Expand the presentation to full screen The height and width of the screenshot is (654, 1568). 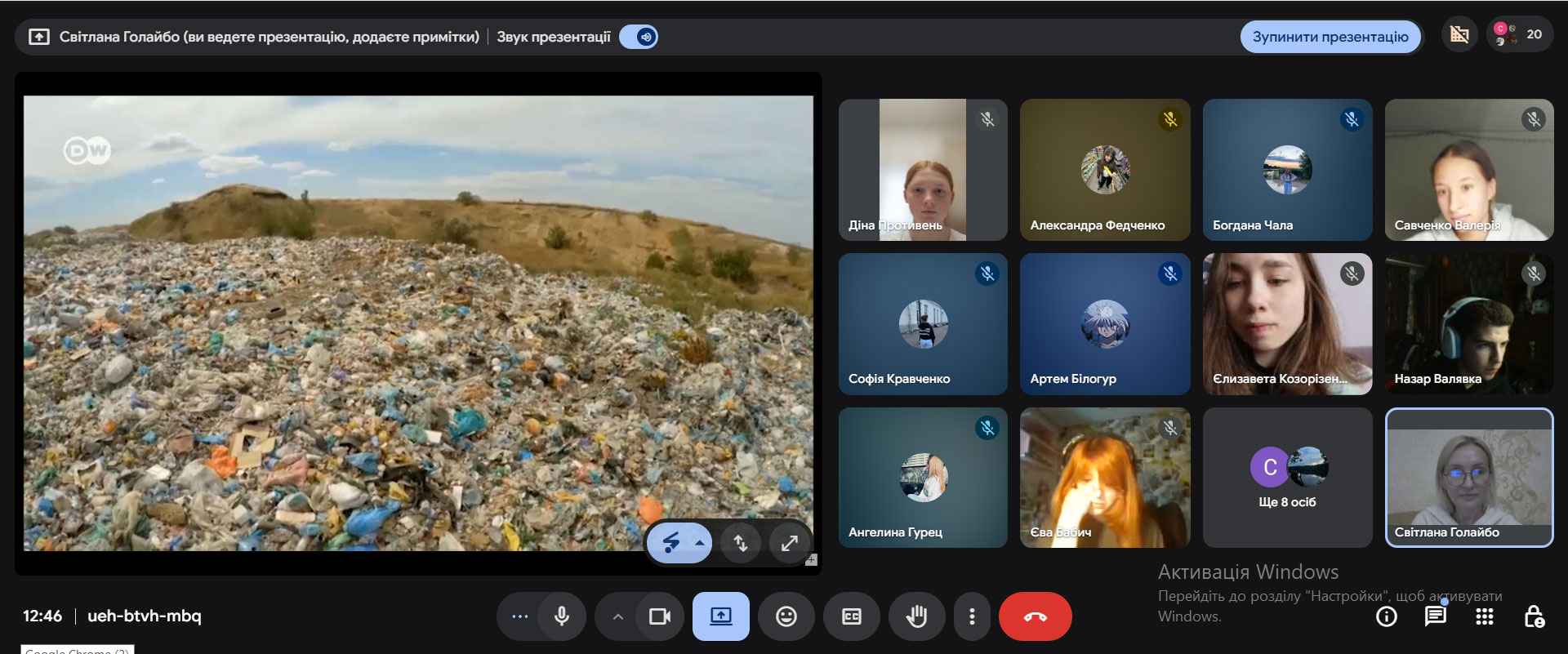click(x=789, y=543)
